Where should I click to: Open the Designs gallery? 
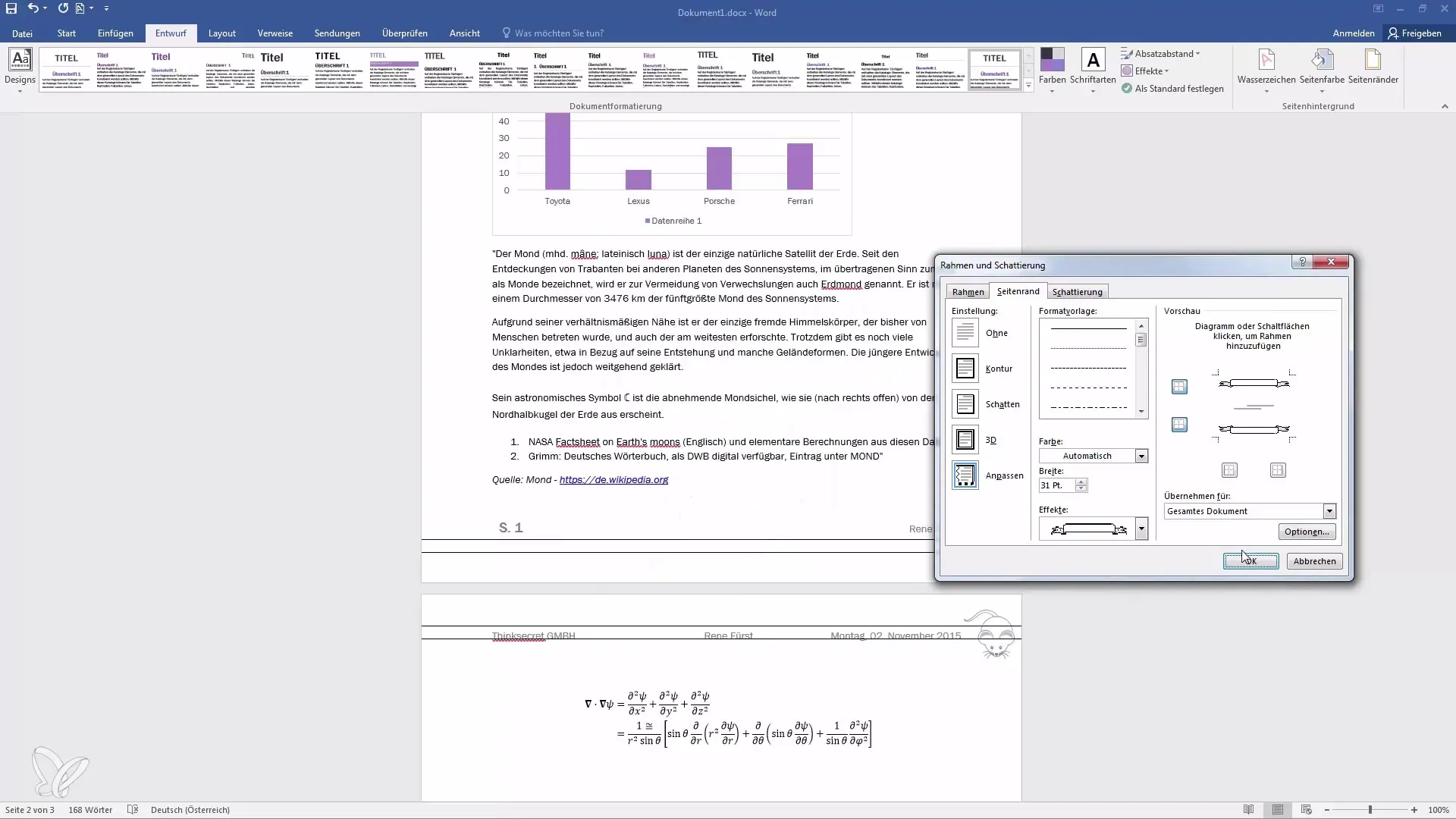(x=20, y=70)
